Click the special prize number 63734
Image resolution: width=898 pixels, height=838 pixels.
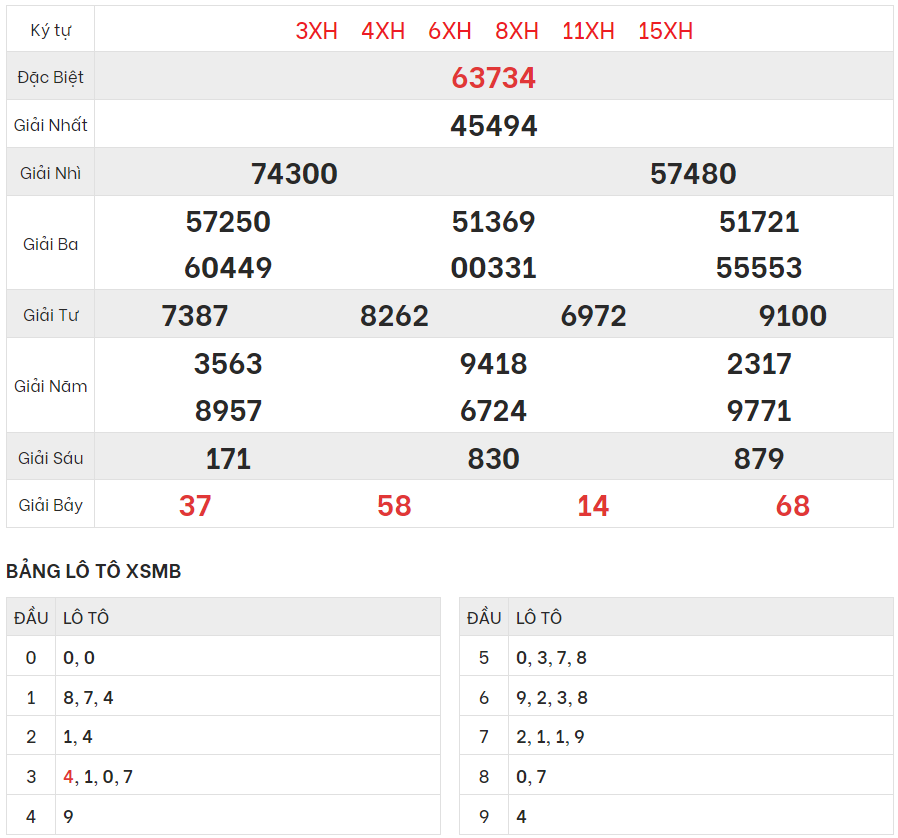pyautogui.click(x=493, y=77)
